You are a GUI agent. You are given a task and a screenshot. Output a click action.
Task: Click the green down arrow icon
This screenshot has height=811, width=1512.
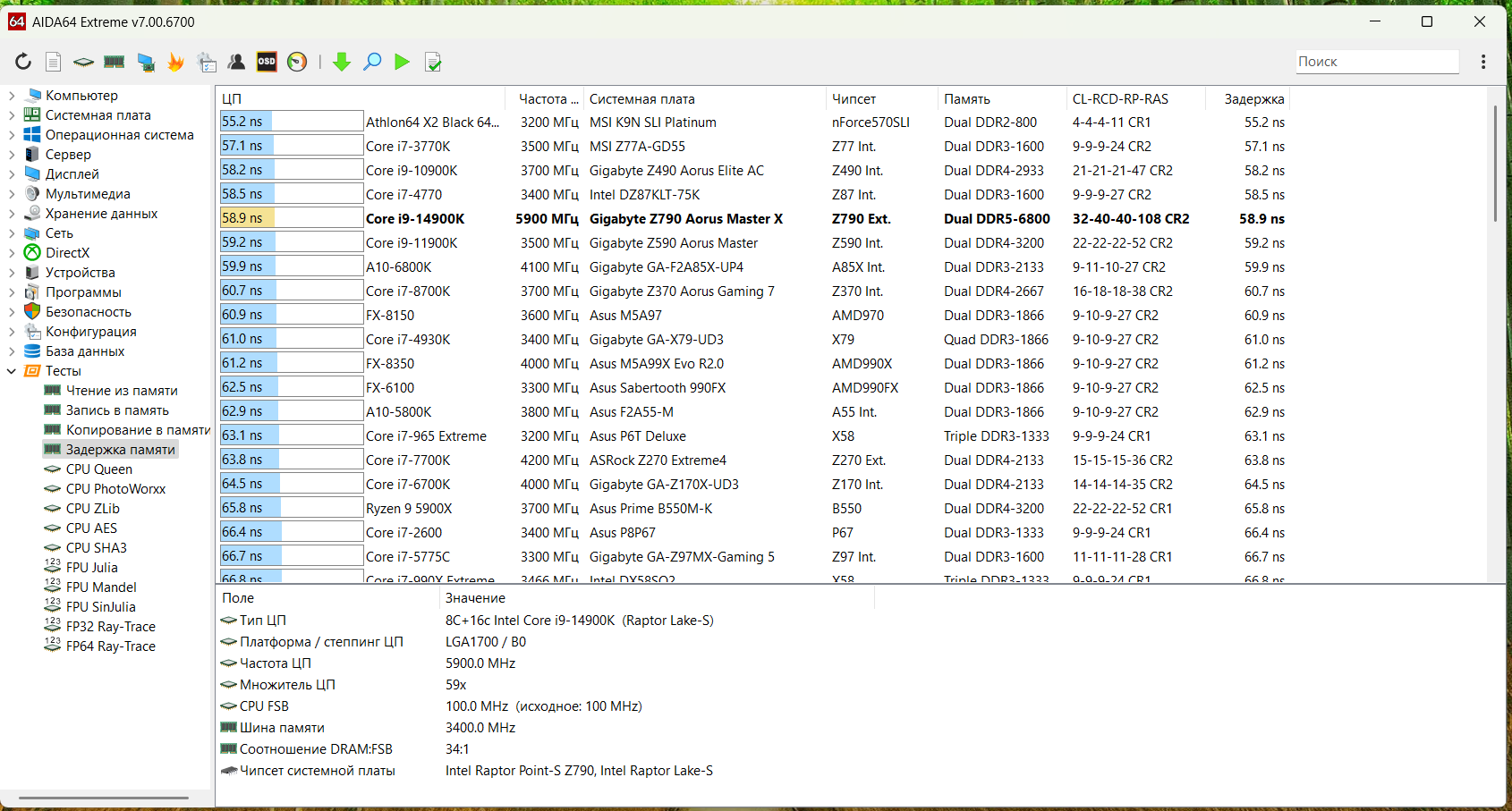(342, 62)
